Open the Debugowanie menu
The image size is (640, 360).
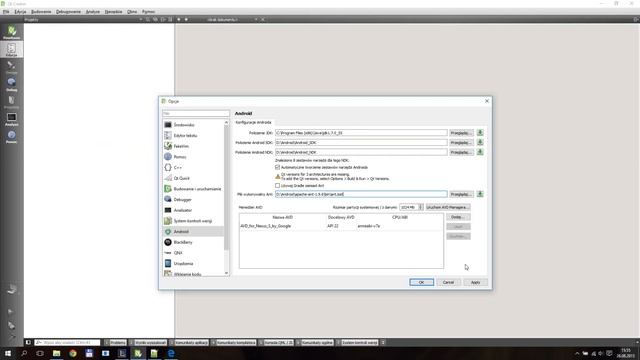coord(69,12)
